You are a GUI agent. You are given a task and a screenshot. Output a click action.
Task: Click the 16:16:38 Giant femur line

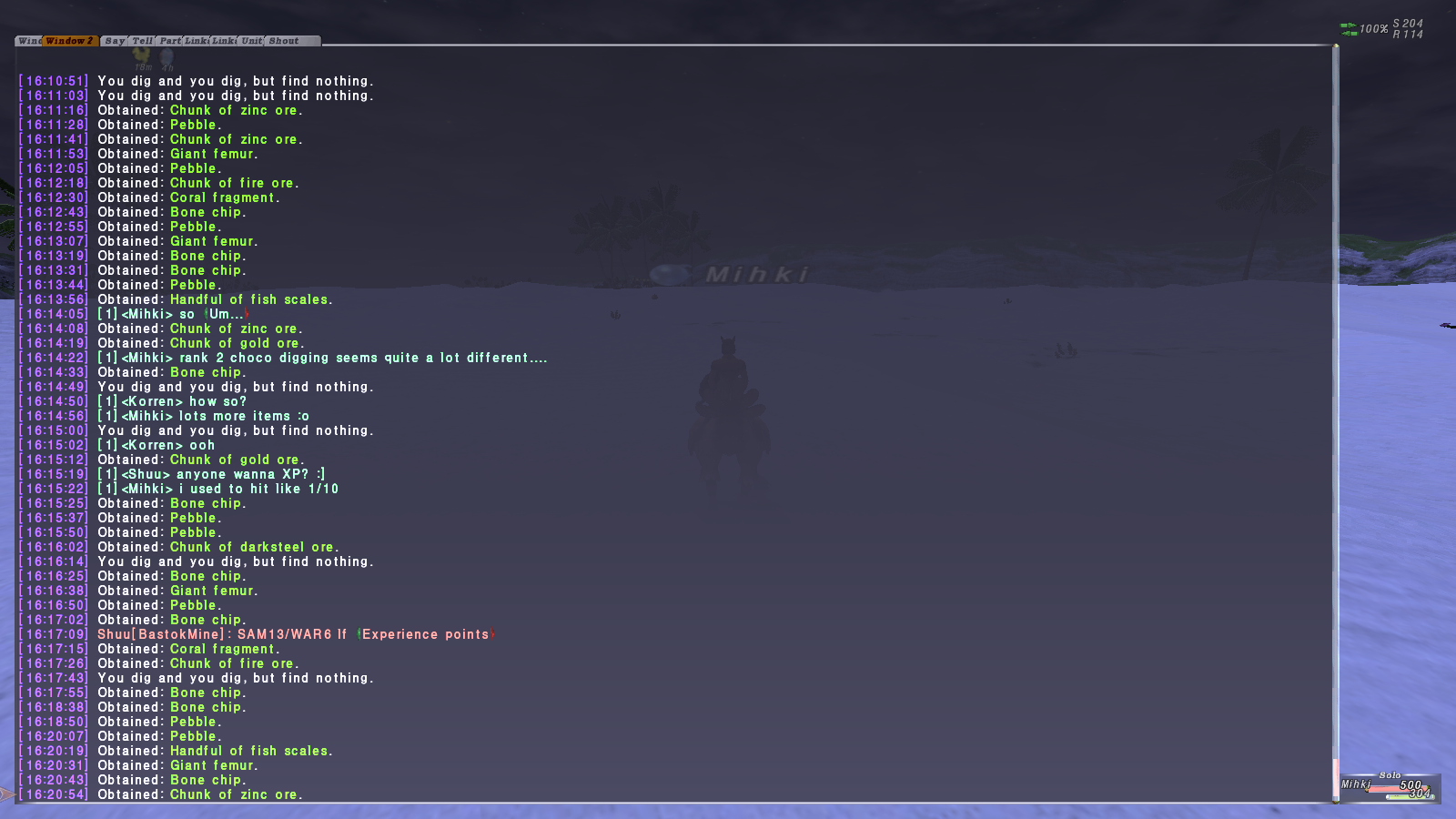(x=138, y=591)
